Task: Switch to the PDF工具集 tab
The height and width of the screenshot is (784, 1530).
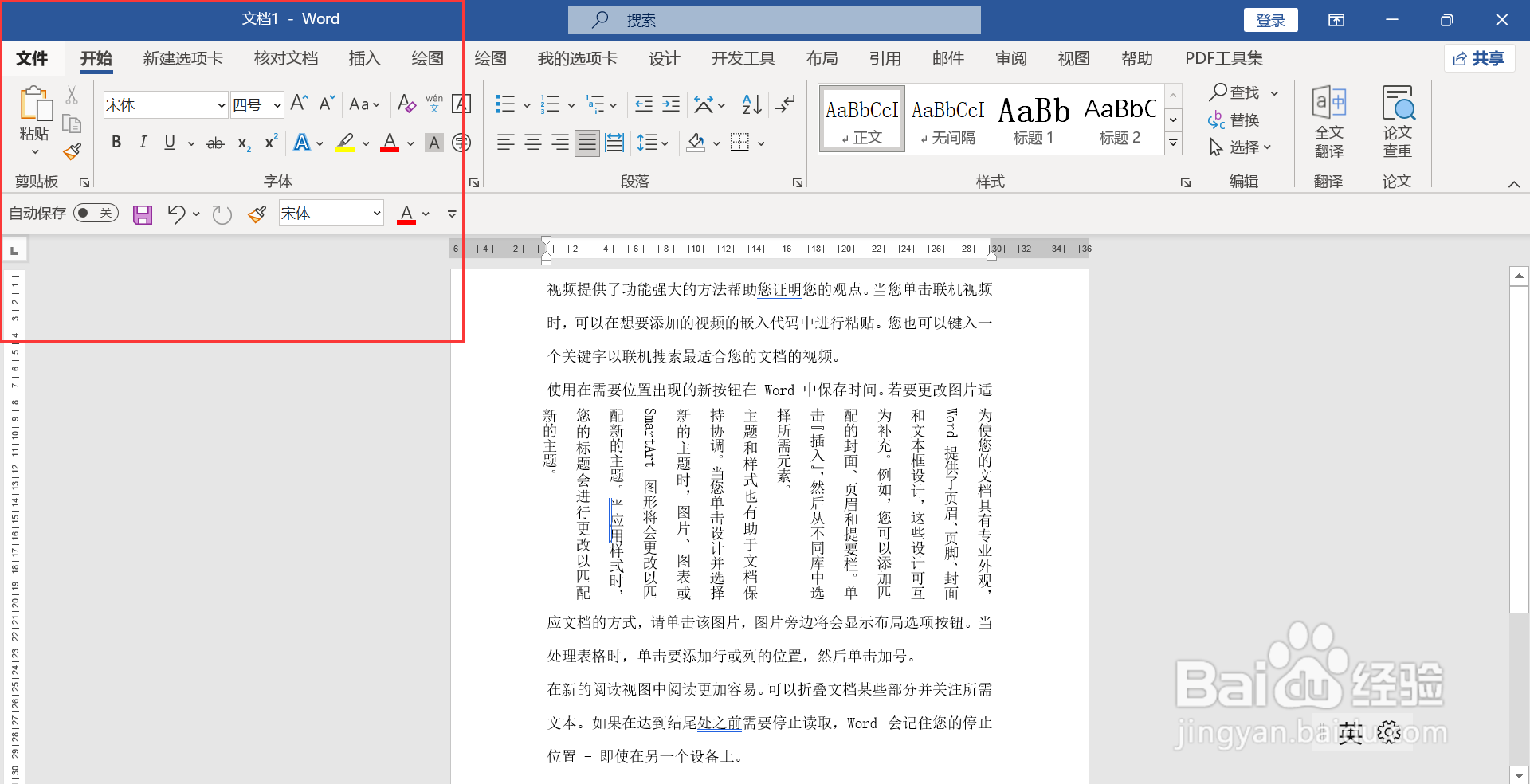Action: [1224, 58]
